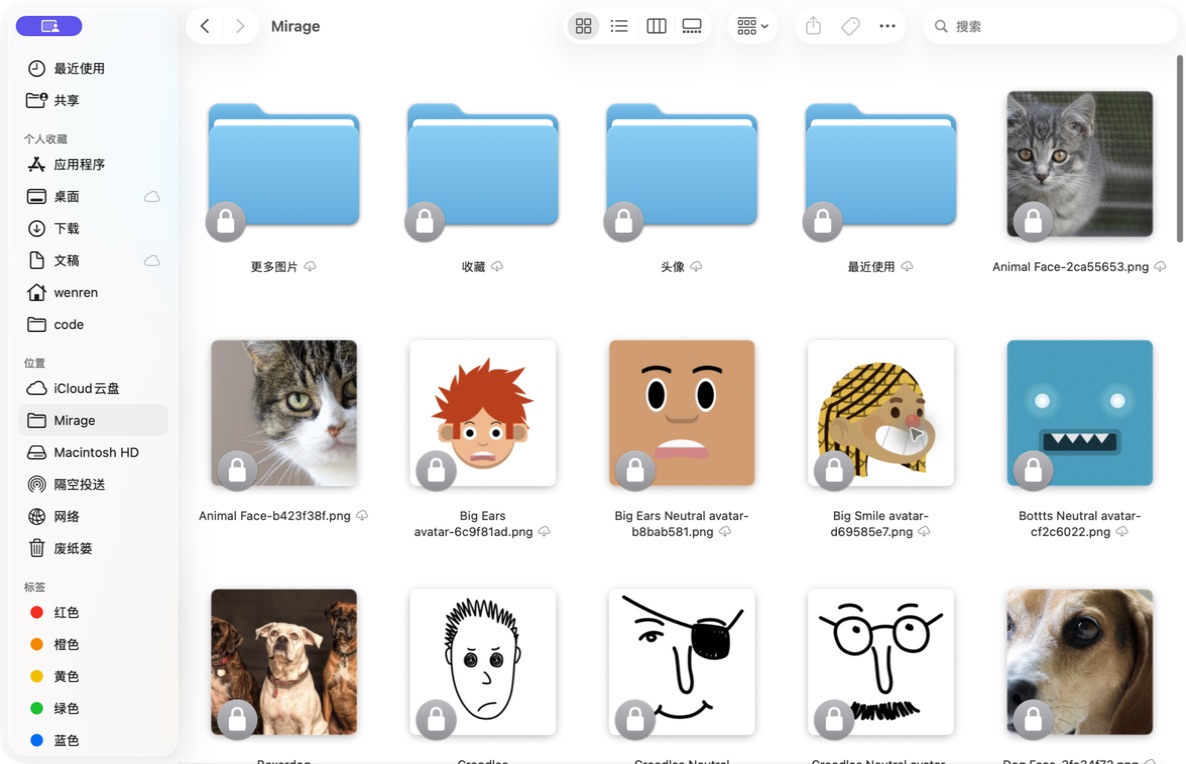Go back with the left chevron button
The width and height of the screenshot is (1186, 764).
(x=205, y=26)
